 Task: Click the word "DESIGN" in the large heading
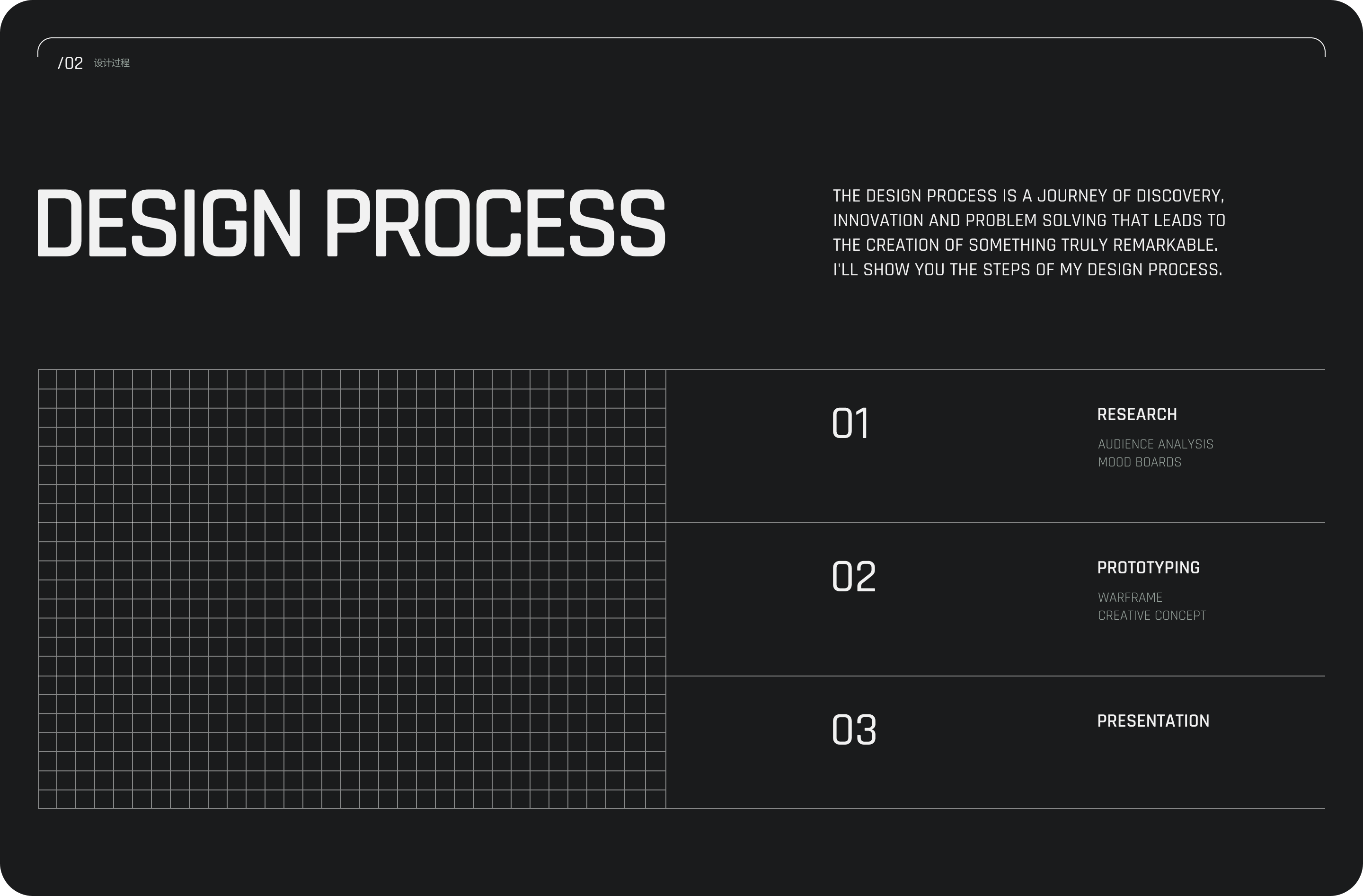(168, 223)
